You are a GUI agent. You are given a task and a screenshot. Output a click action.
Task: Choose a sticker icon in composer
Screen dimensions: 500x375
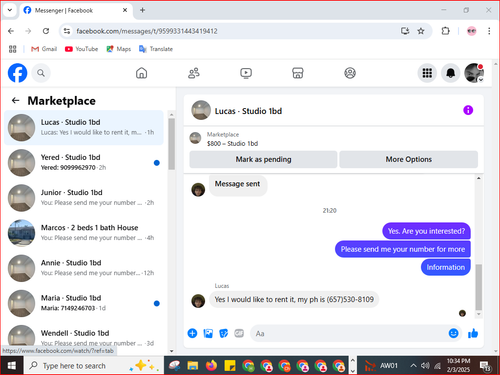224,333
